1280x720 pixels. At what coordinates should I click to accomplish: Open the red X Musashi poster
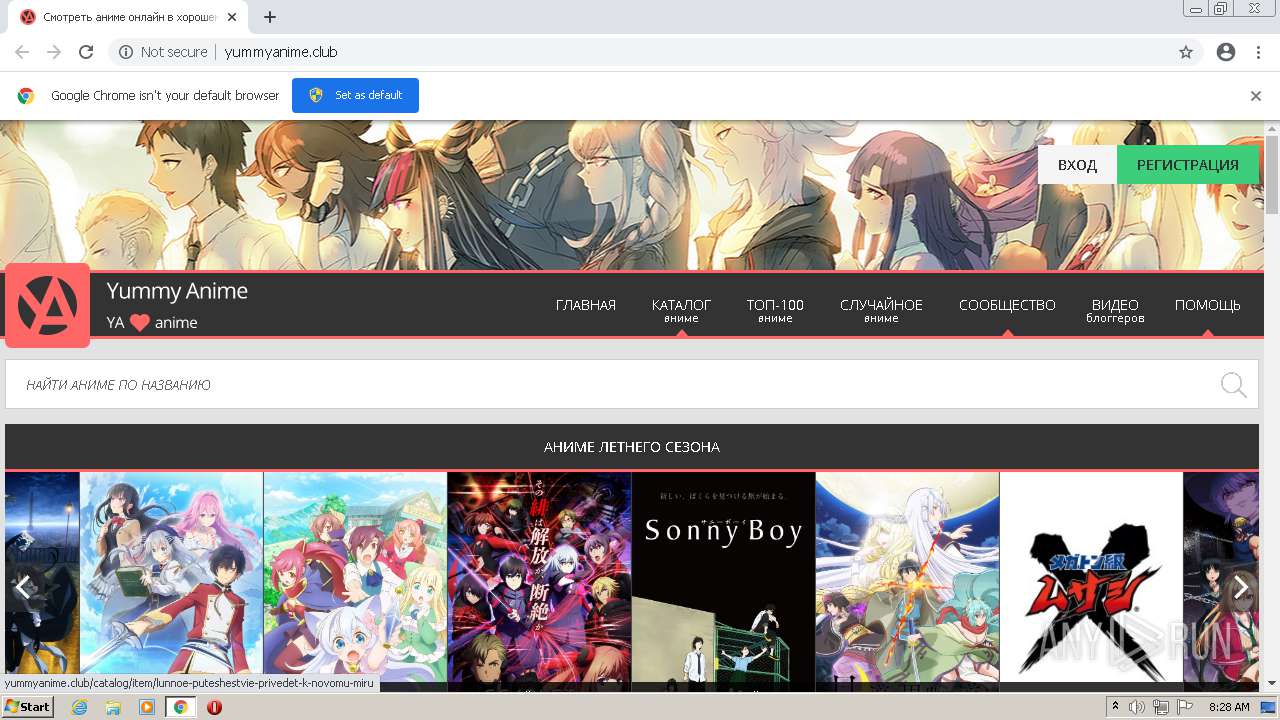[1091, 581]
